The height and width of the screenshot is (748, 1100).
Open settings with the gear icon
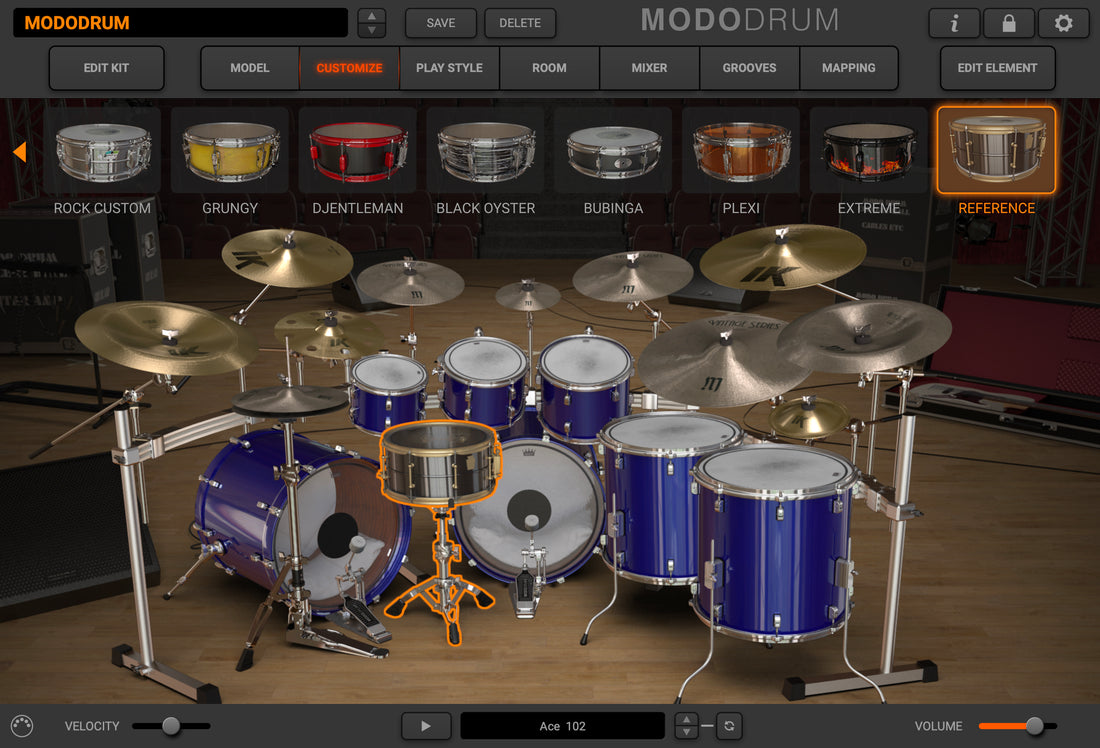(1064, 23)
